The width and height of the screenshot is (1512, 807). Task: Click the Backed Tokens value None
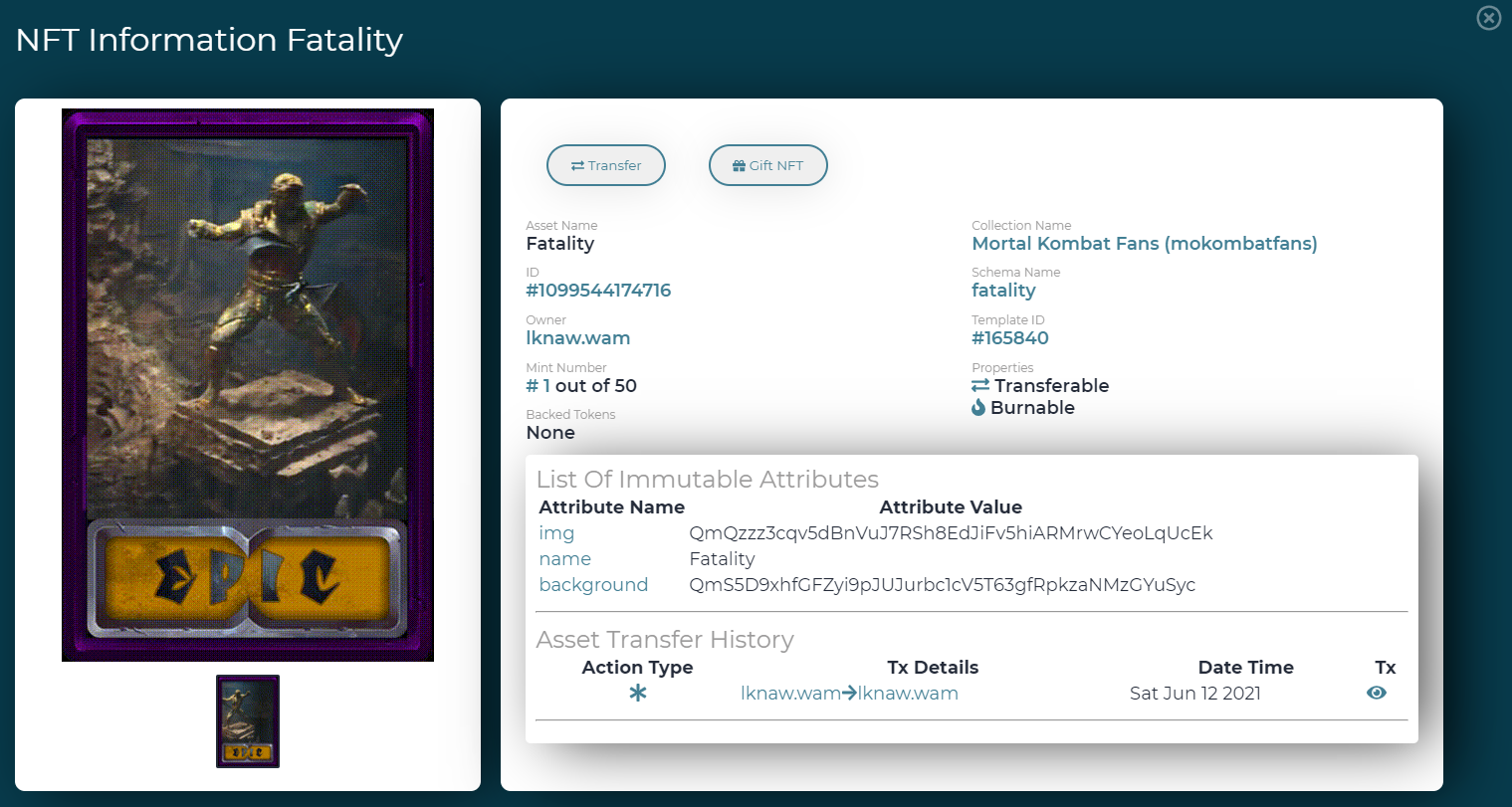click(x=550, y=433)
